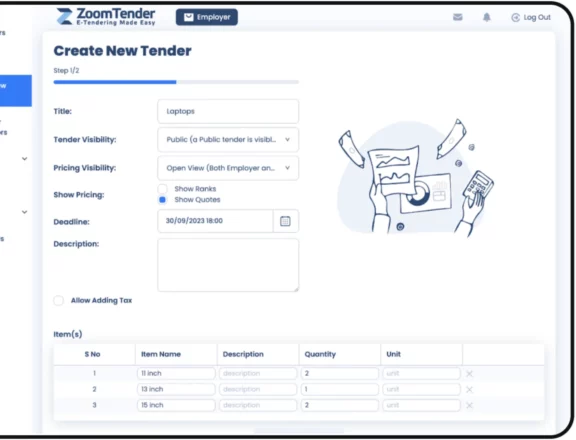Image resolution: width=576 pixels, height=440 pixels.
Task: Open the messages envelope icon
Action: [457, 17]
